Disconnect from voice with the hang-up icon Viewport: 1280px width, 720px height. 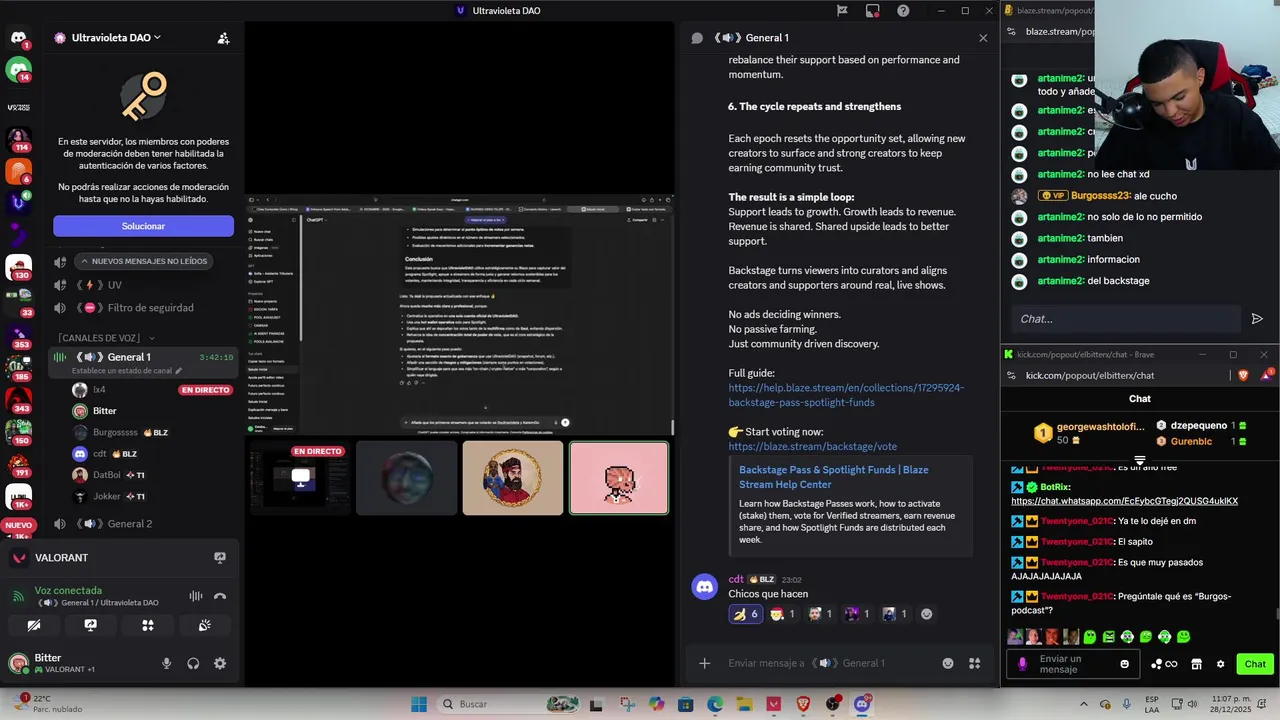pos(220,596)
